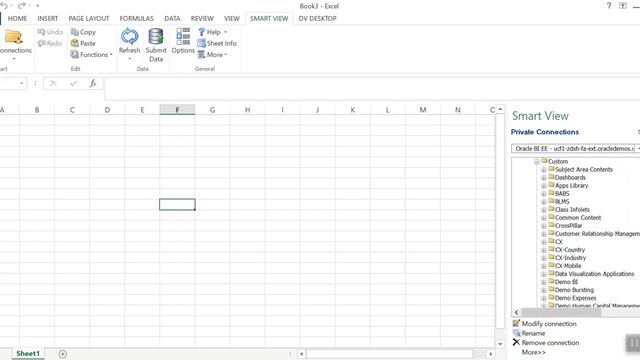
Task: Click the Paste icon in Edit group
Action: tap(75, 43)
